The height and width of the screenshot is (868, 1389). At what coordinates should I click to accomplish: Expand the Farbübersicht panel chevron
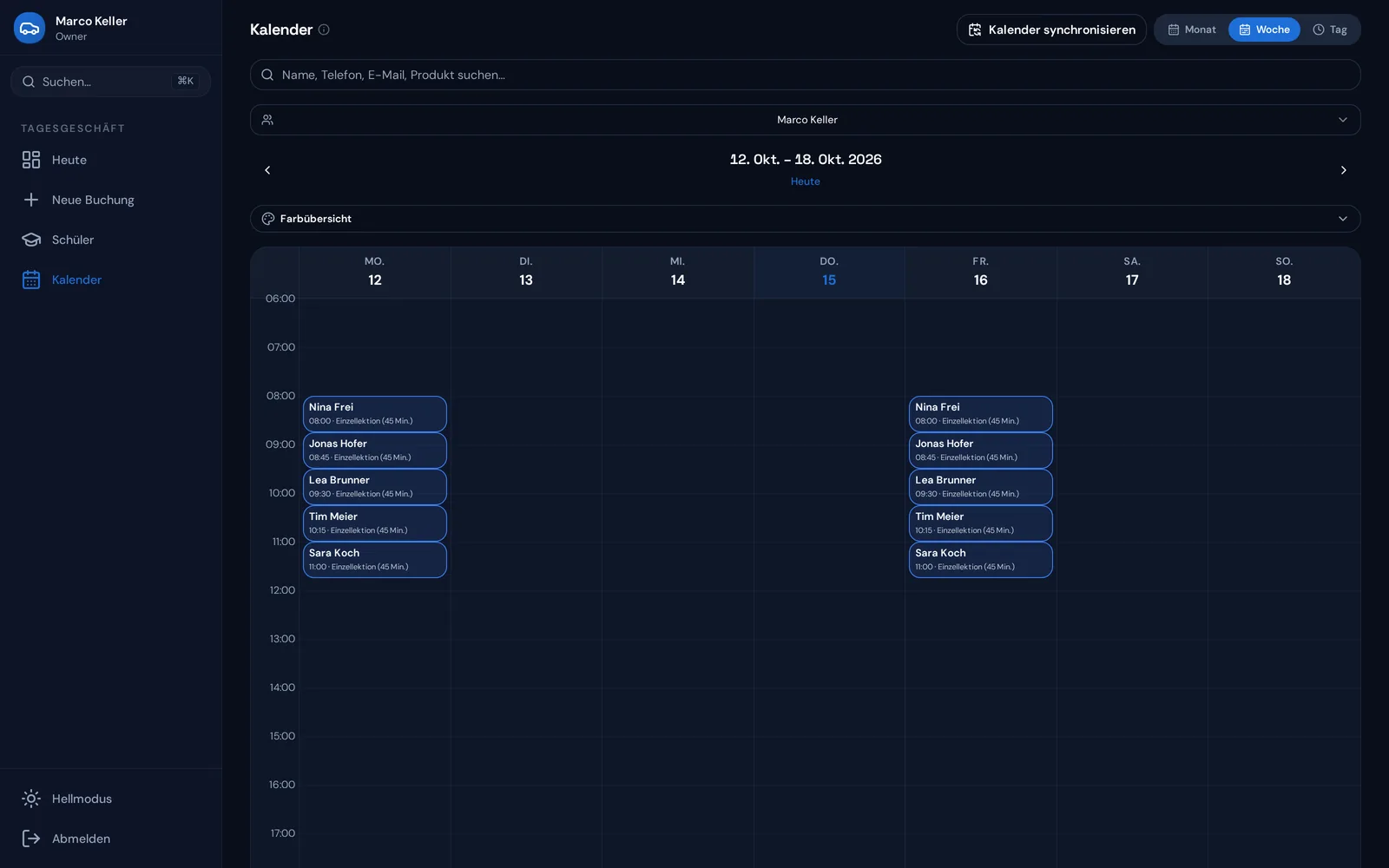click(x=1343, y=219)
